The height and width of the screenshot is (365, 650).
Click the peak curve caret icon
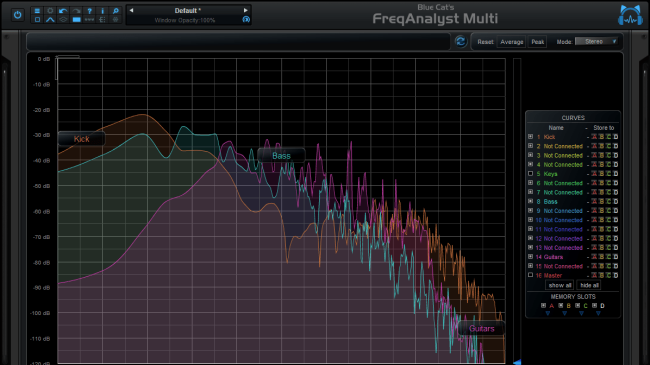pyautogui.click(x=50, y=19)
